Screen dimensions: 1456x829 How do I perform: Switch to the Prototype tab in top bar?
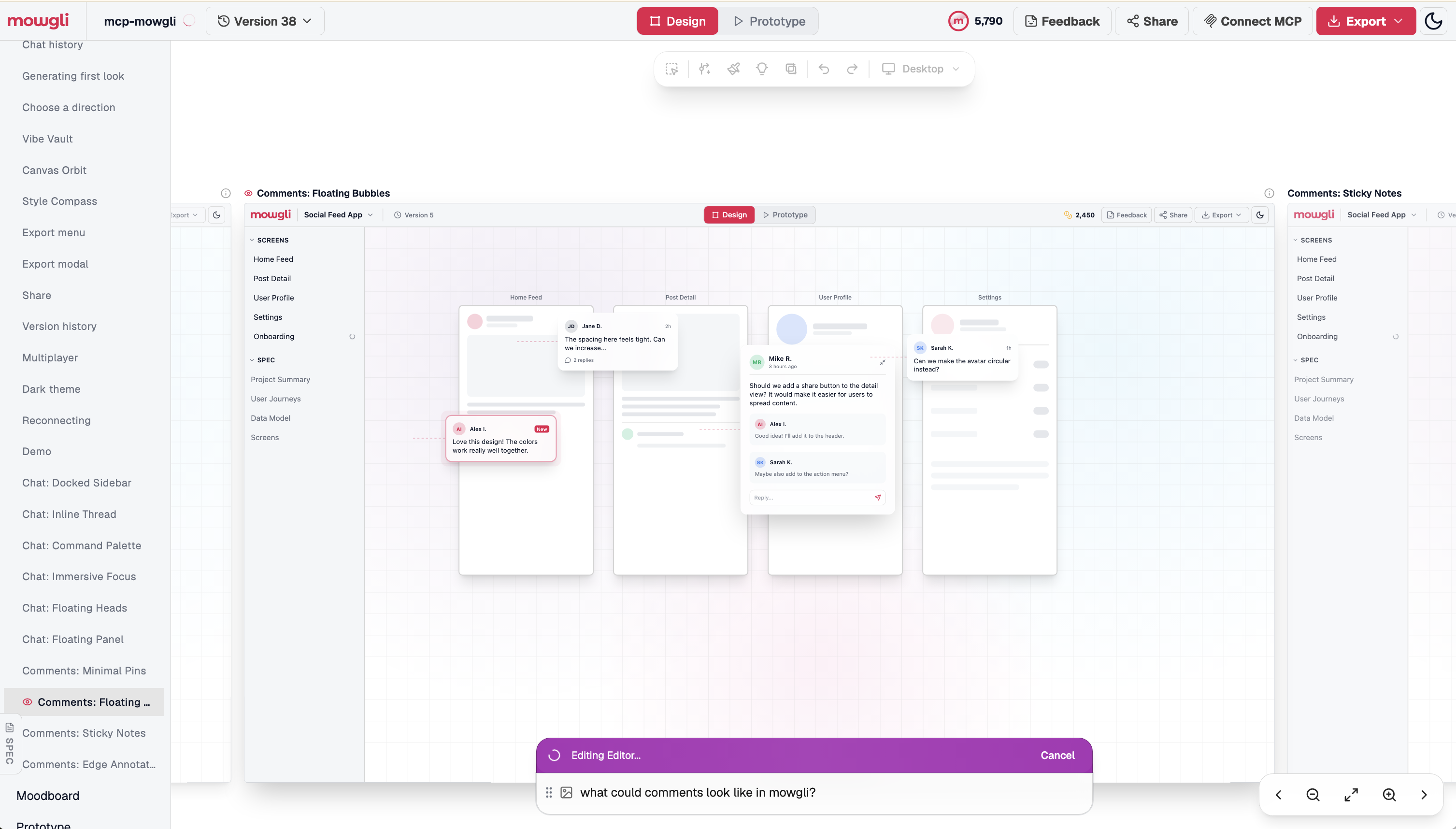pyautogui.click(x=769, y=21)
